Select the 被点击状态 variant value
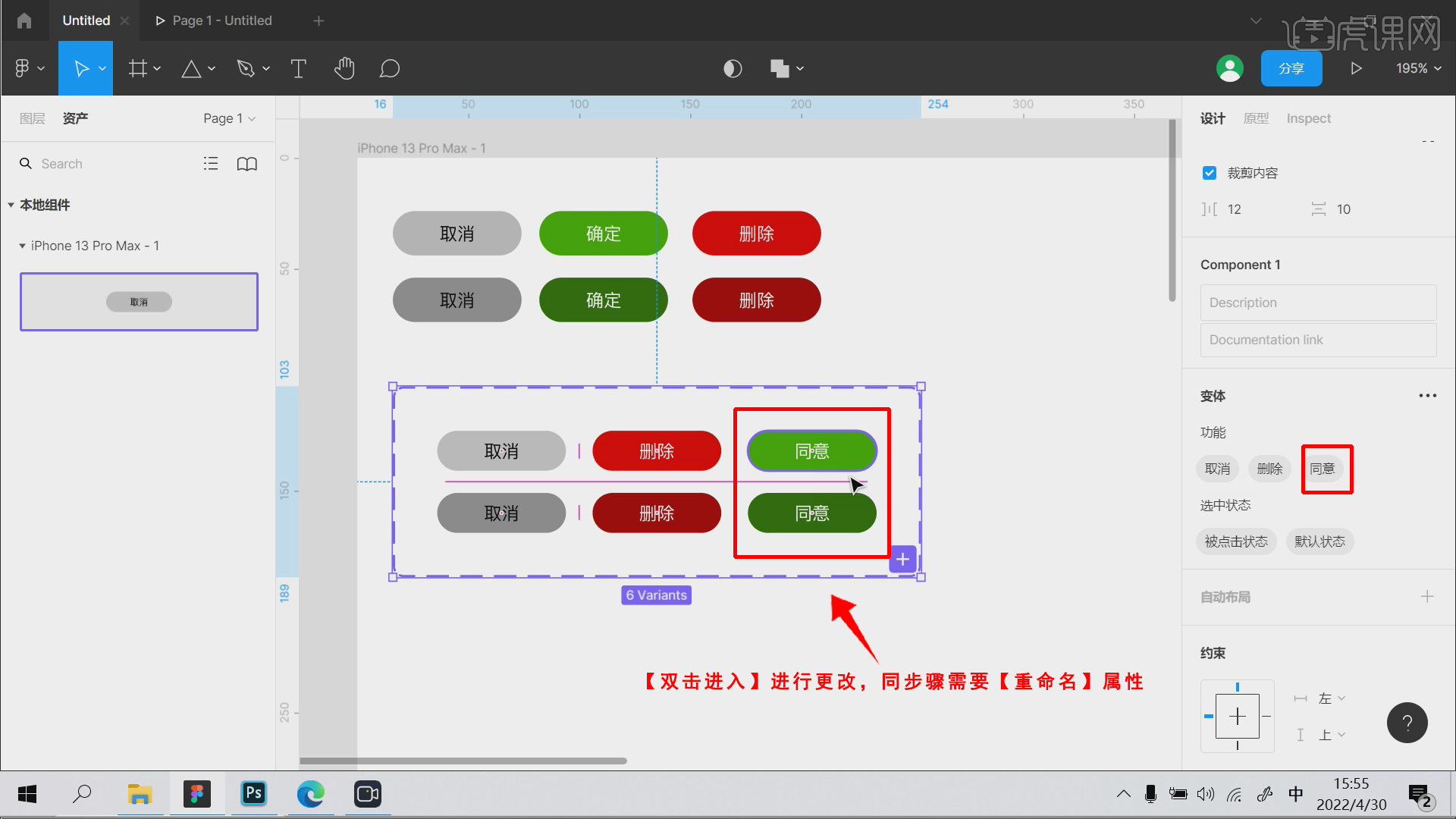The height and width of the screenshot is (819, 1456). point(1236,541)
